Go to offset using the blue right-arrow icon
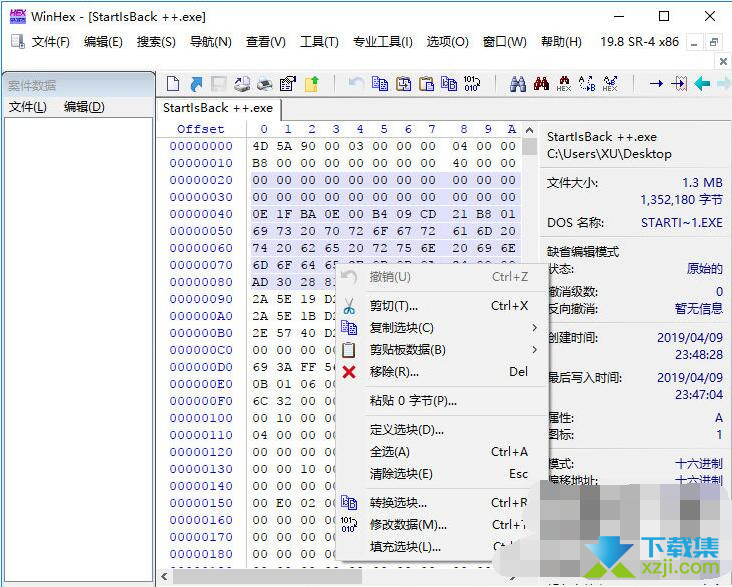This screenshot has height=587, width=732. point(656,84)
